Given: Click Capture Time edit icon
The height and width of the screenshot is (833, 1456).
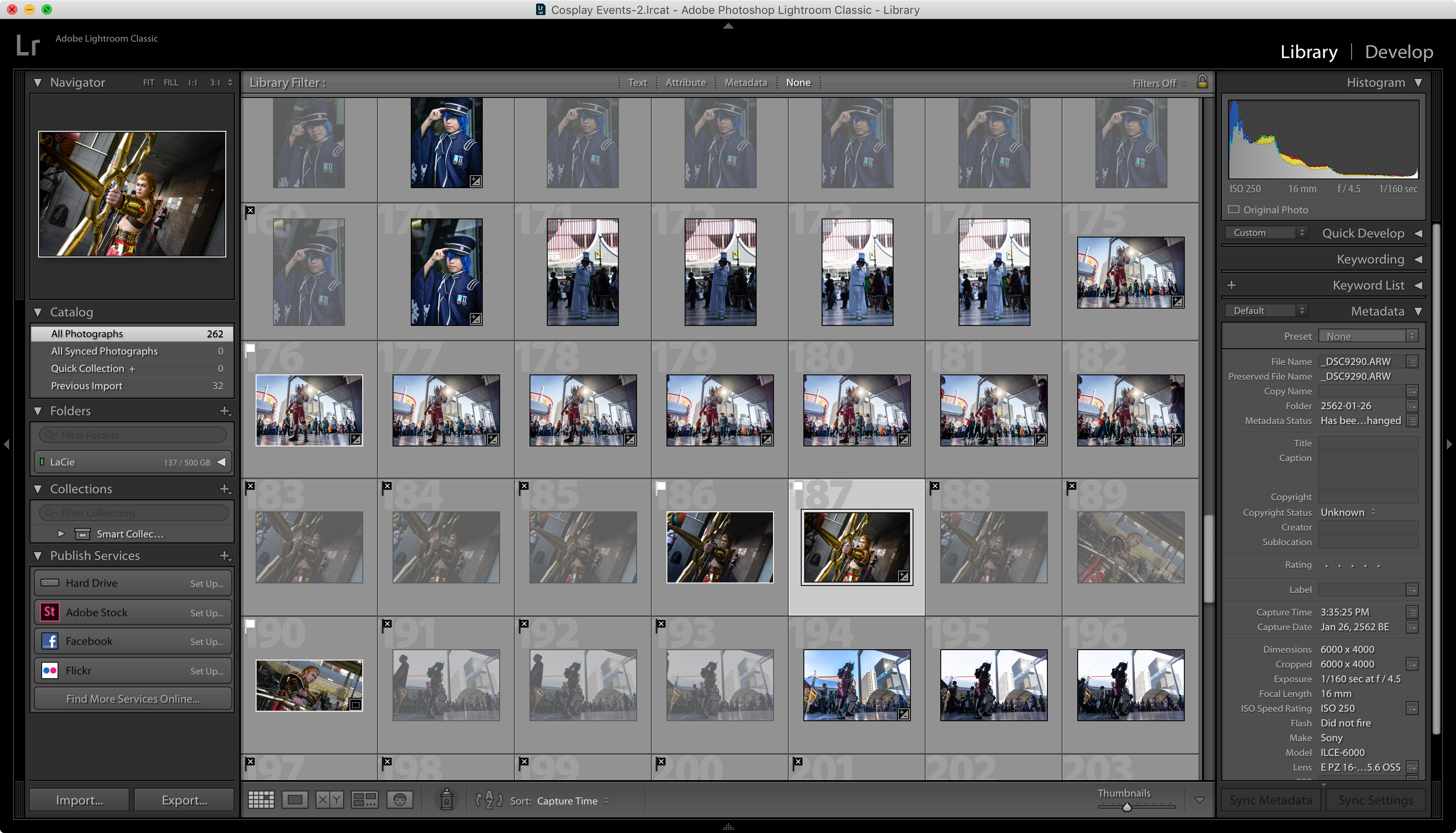Looking at the screenshot, I should [x=1412, y=612].
